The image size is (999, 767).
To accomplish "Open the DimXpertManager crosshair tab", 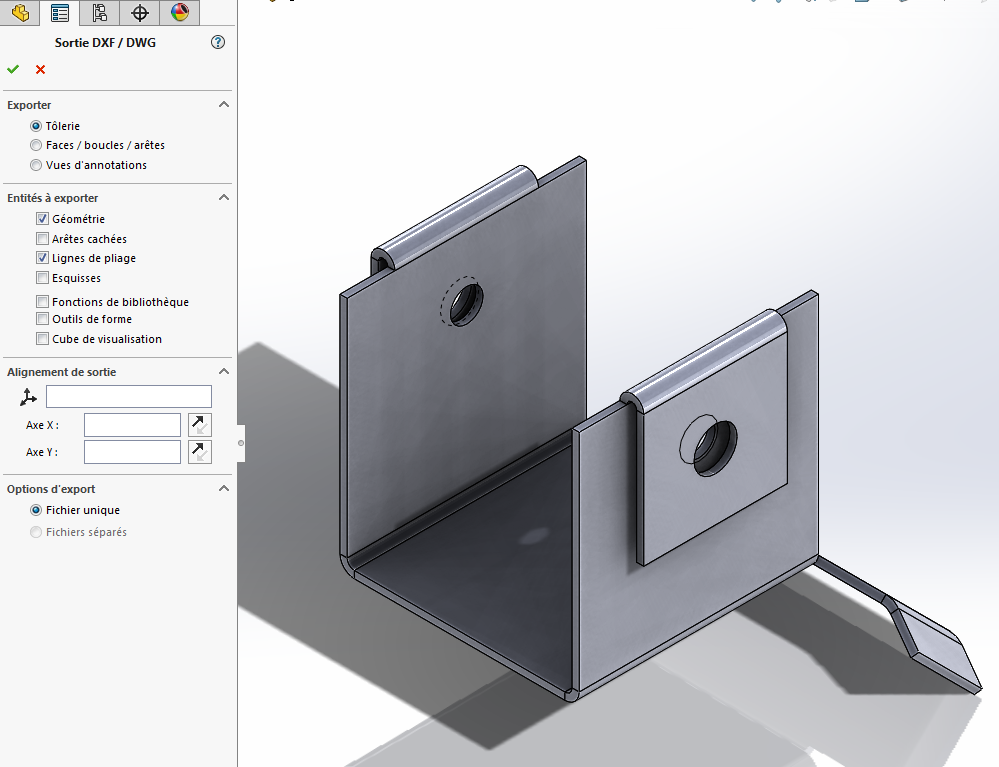I will pyautogui.click(x=140, y=13).
